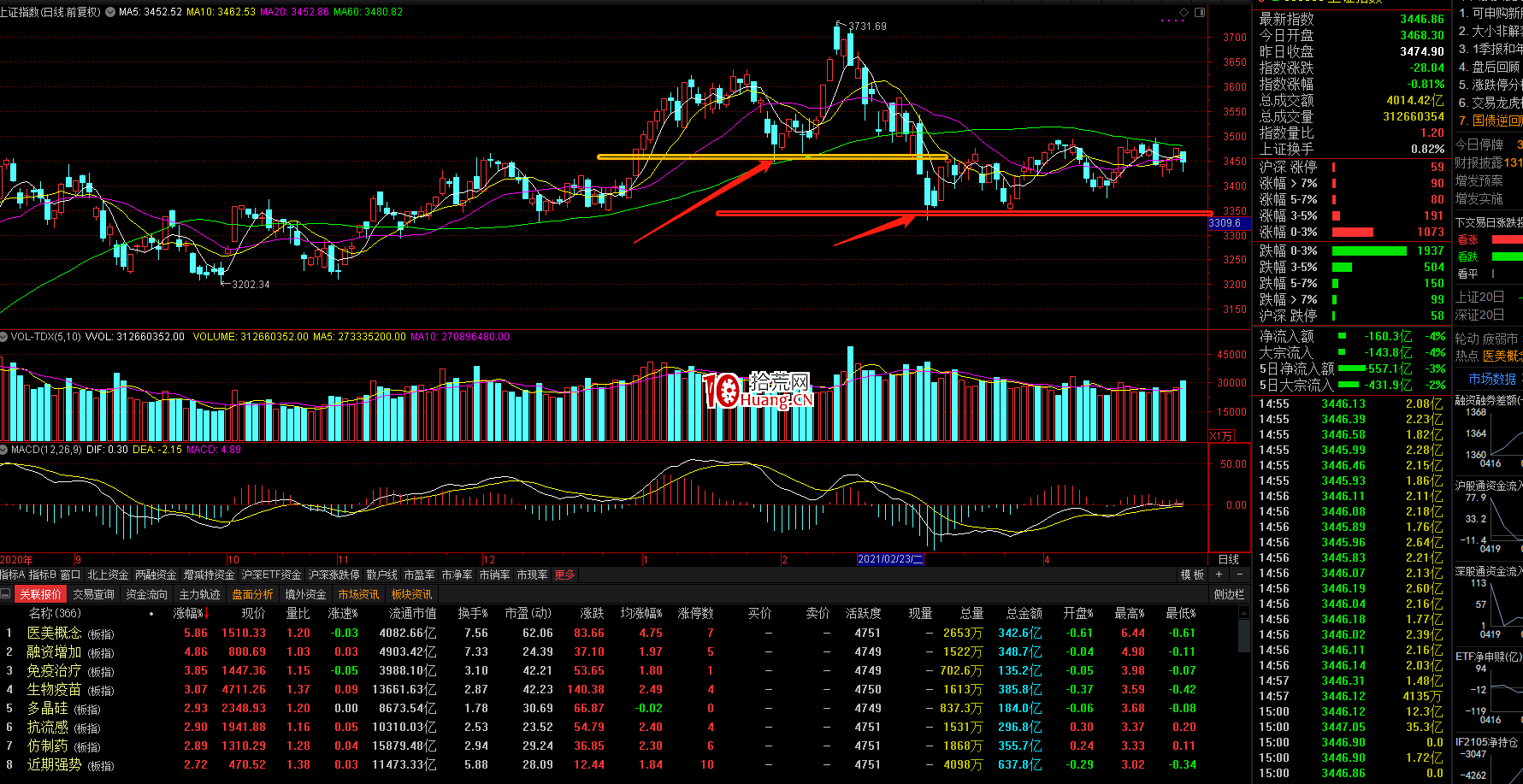
Task: Open the 市场数据 link in the right panel
Action: point(1492,378)
